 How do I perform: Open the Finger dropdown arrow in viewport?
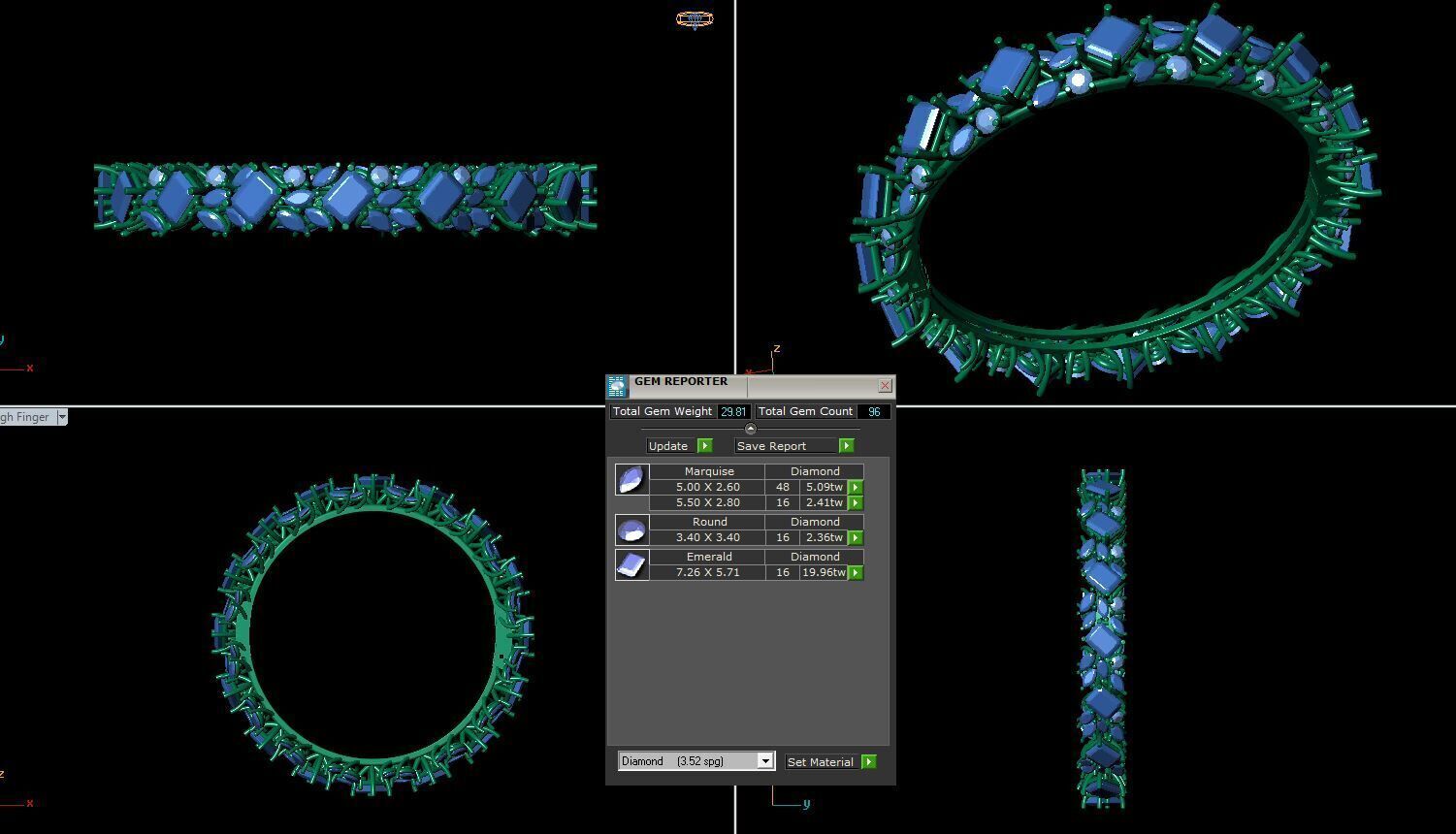click(62, 417)
